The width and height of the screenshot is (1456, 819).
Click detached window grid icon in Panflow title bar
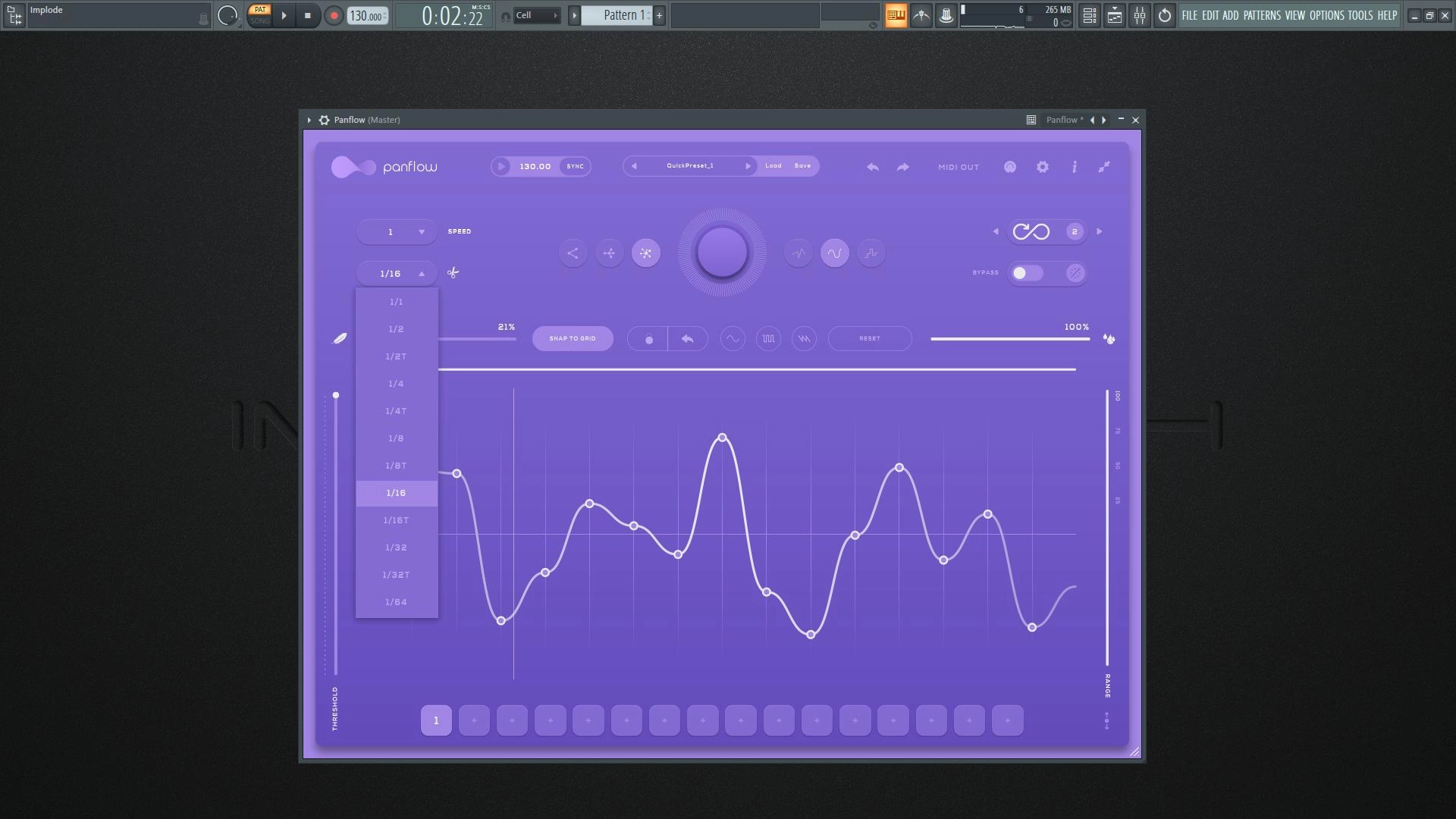click(x=1031, y=120)
